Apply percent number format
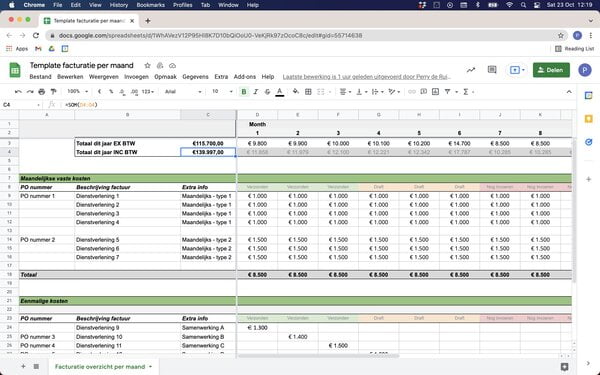 (111, 92)
